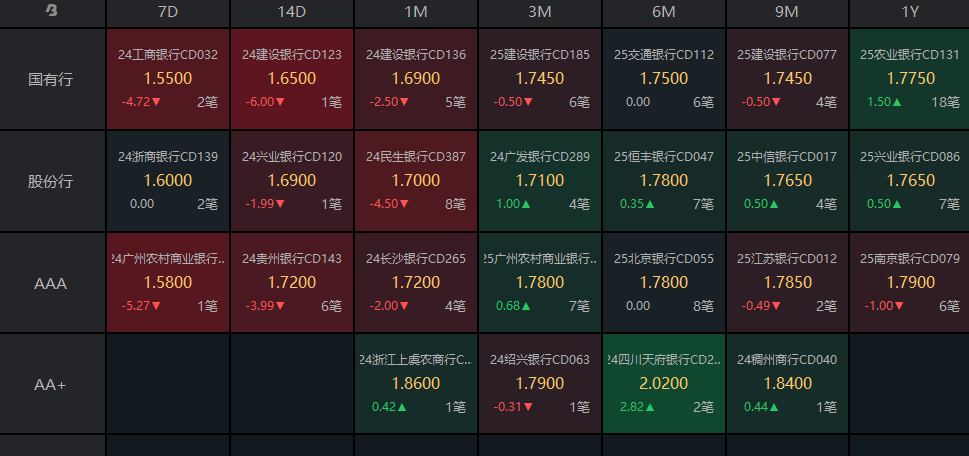The height and width of the screenshot is (456, 969).
Task: Click the logo icon in the top-left corner
Action: point(52,12)
